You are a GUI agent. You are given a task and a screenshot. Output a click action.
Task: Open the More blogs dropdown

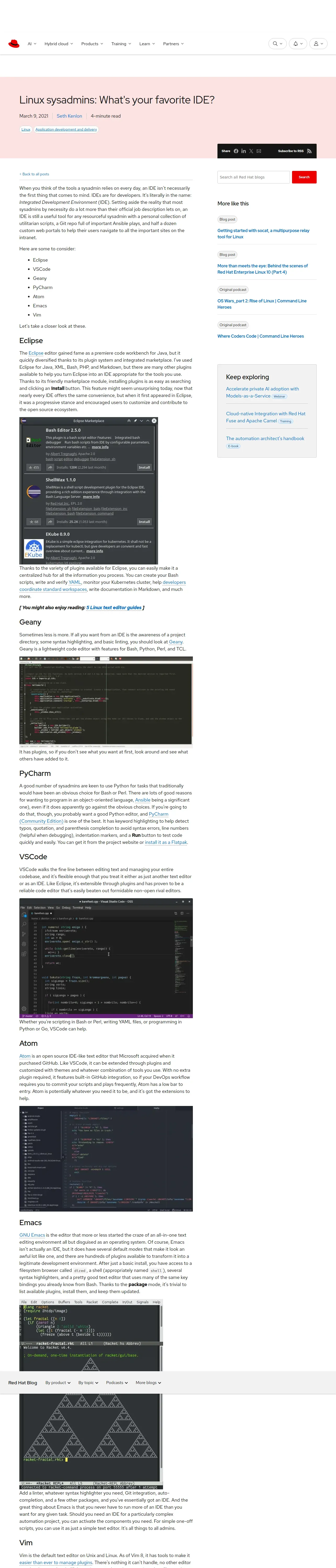click(x=148, y=1382)
